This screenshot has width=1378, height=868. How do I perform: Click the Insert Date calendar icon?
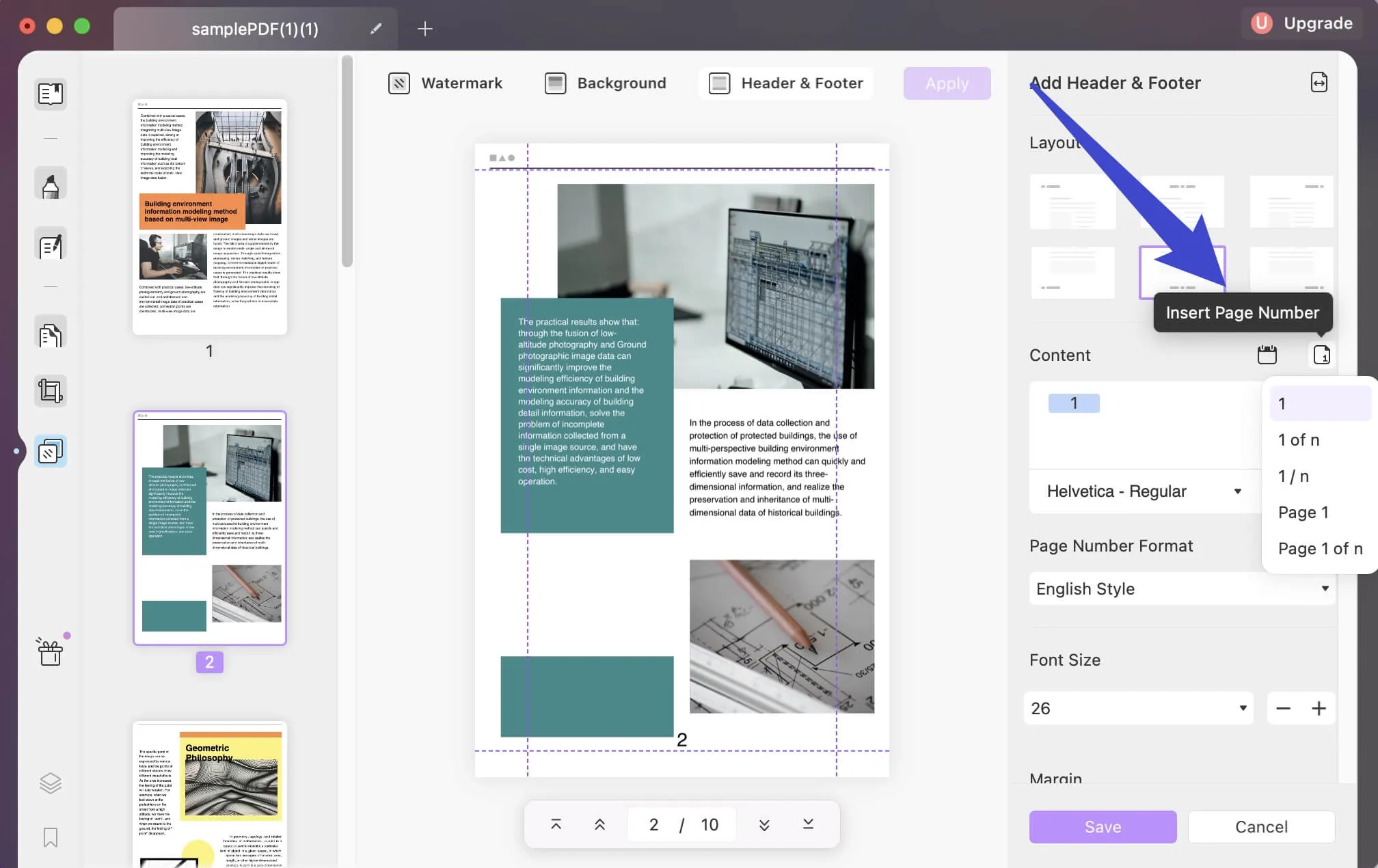tap(1267, 355)
